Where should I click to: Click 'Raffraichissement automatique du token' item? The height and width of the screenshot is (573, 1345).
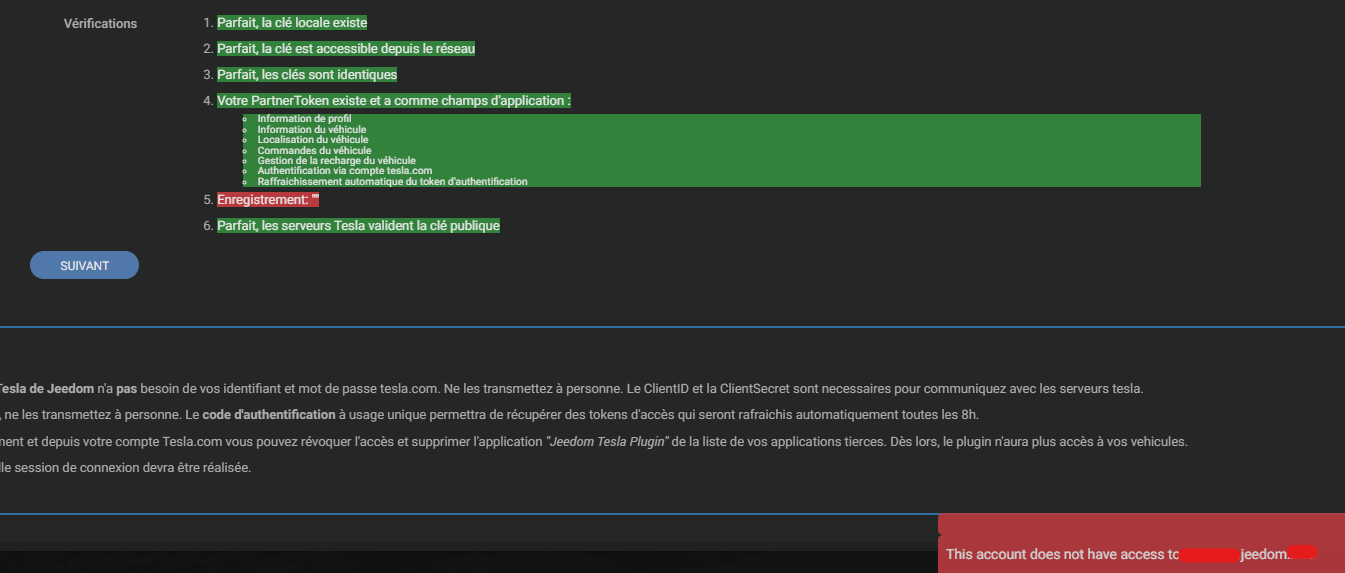392,181
